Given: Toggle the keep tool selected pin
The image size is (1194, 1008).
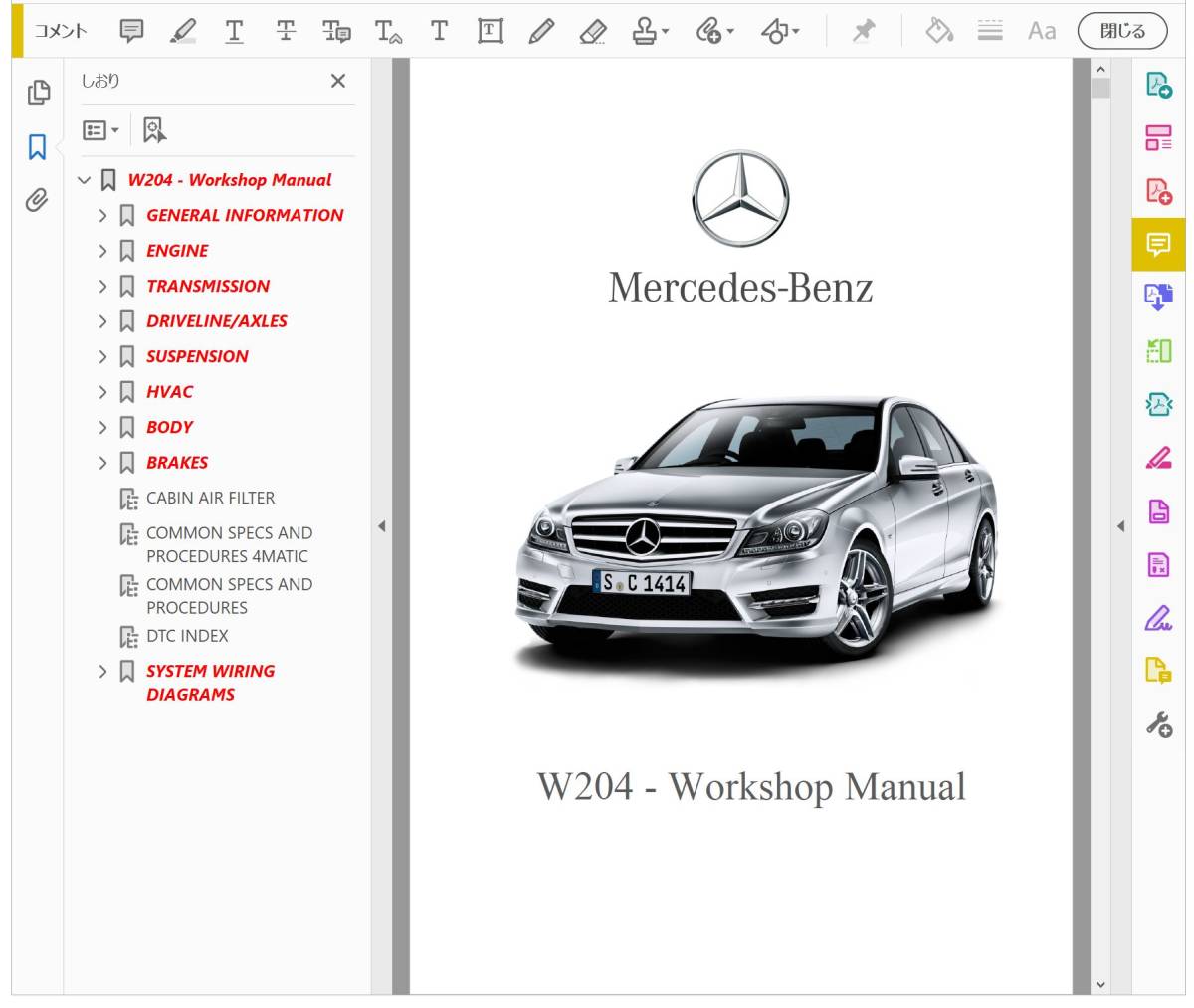Looking at the screenshot, I should pos(863,31).
